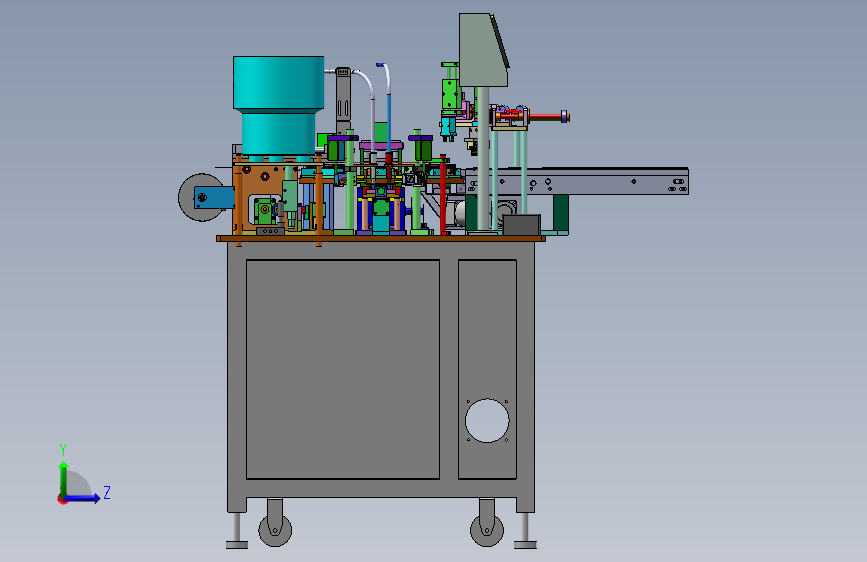Viewport: 867px width, 562px height.
Task: Click the Z axis label of the triad
Action: [x=107, y=492]
